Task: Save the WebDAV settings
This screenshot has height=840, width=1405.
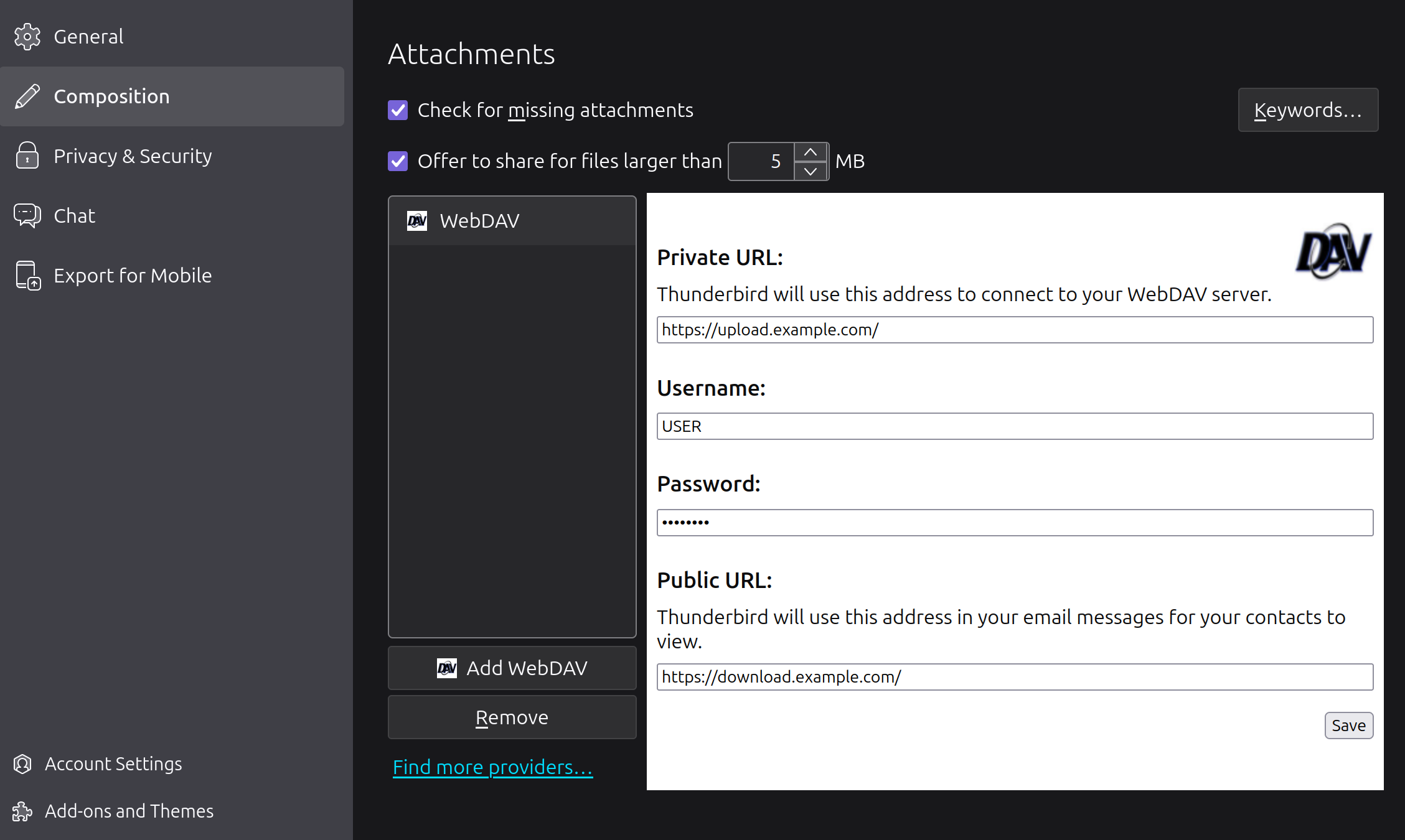Action: click(1348, 726)
